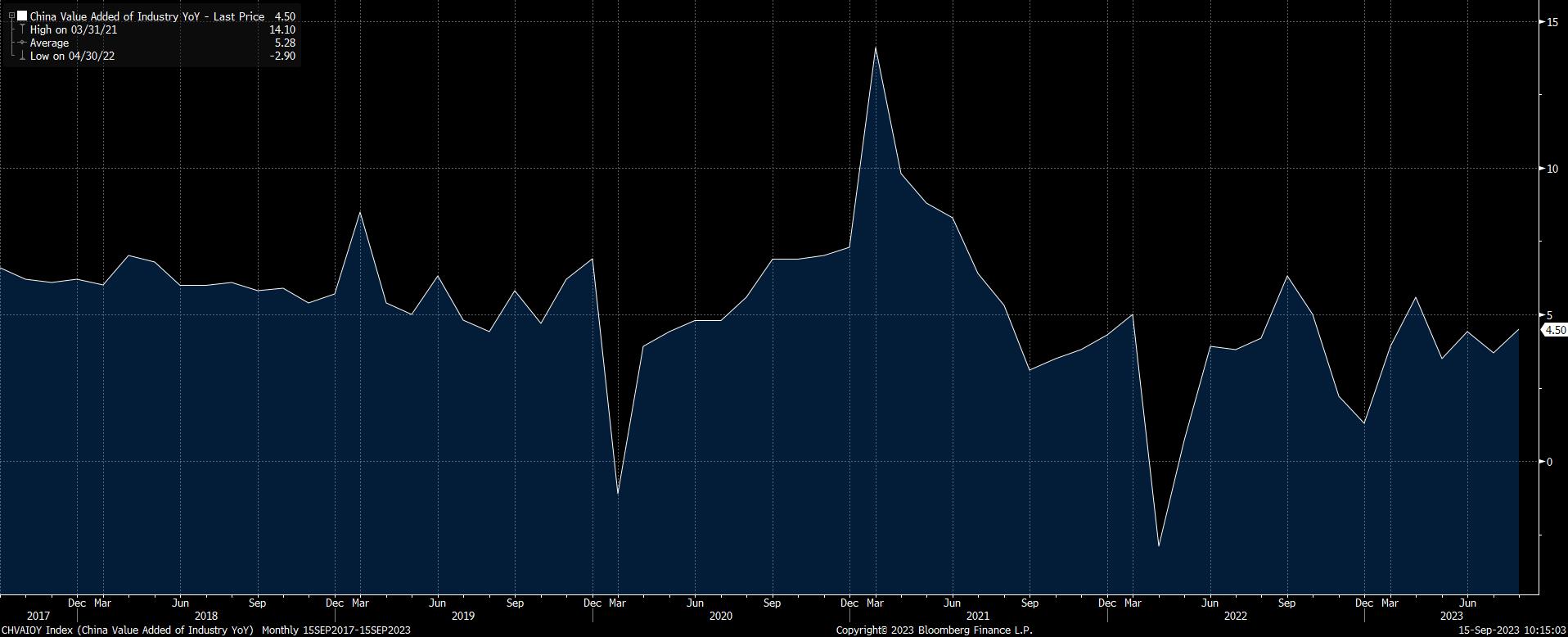Viewport: 1568px width, 637px height.
Task: Click the 'Low on 04/30/22' legend row
Action: tap(72, 56)
